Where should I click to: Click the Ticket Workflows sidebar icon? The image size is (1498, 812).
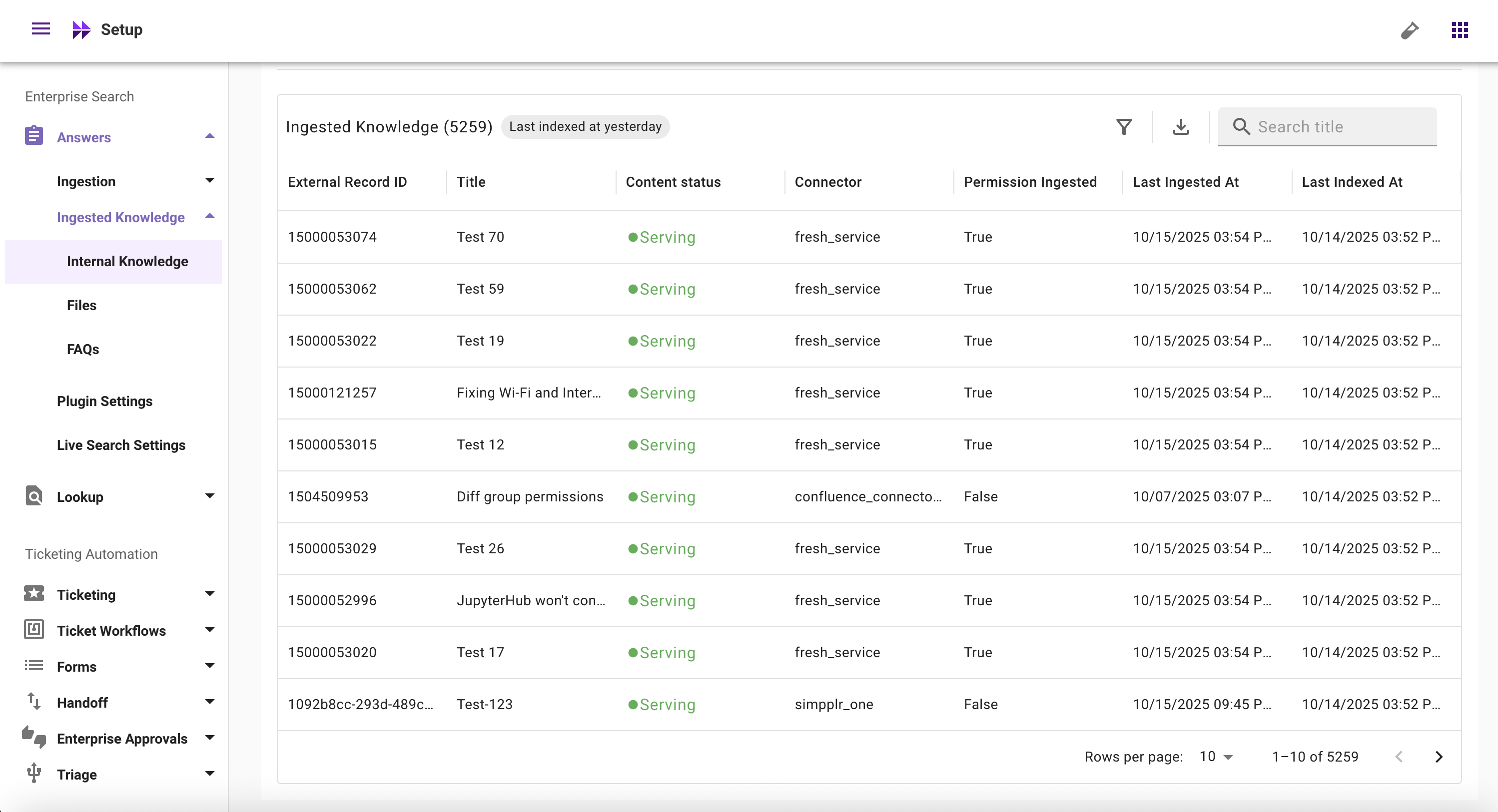click(x=34, y=630)
